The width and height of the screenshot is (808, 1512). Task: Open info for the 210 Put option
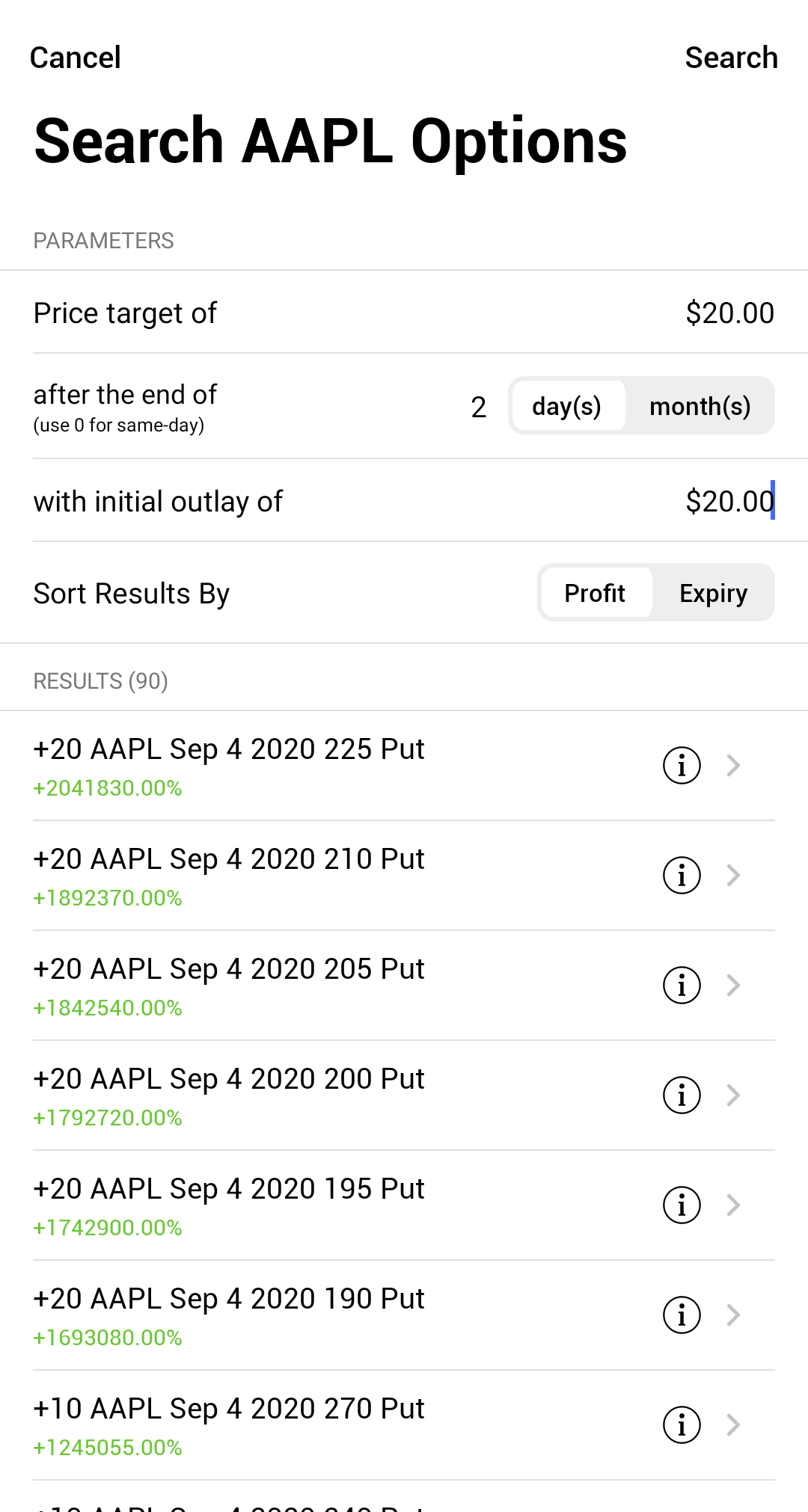(682, 875)
